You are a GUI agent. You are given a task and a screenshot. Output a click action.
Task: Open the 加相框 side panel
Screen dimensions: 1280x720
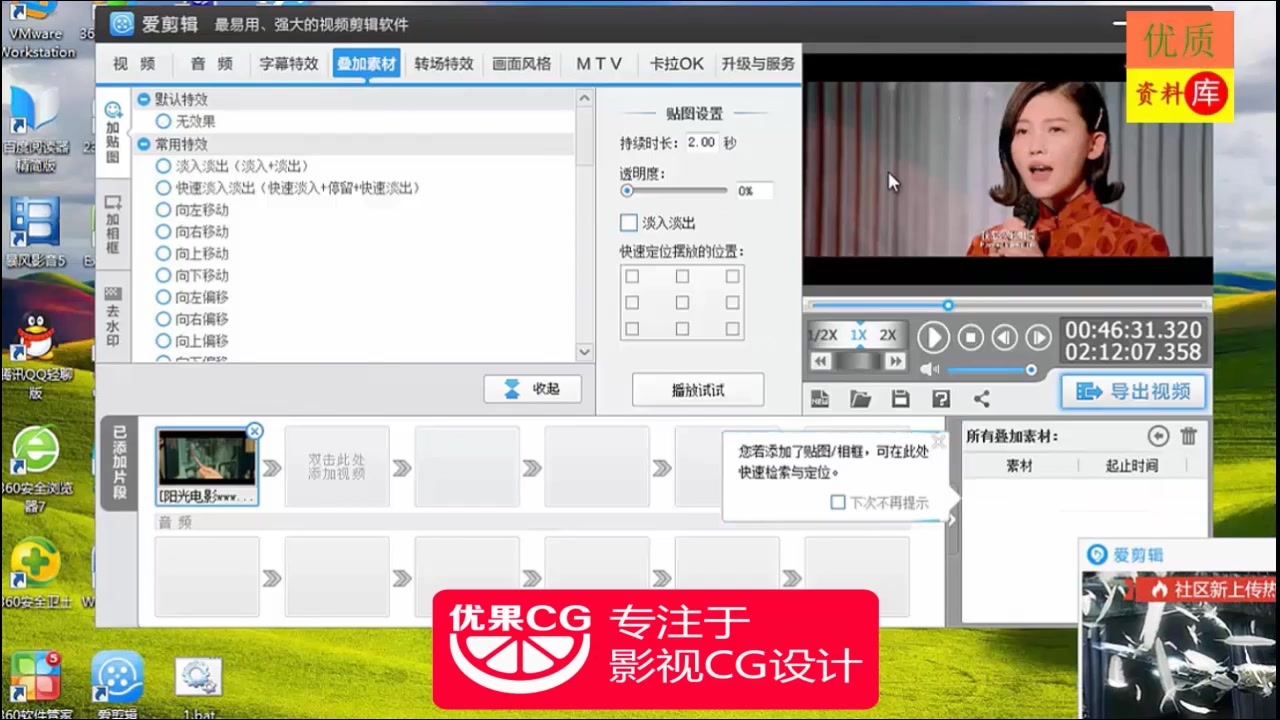113,225
